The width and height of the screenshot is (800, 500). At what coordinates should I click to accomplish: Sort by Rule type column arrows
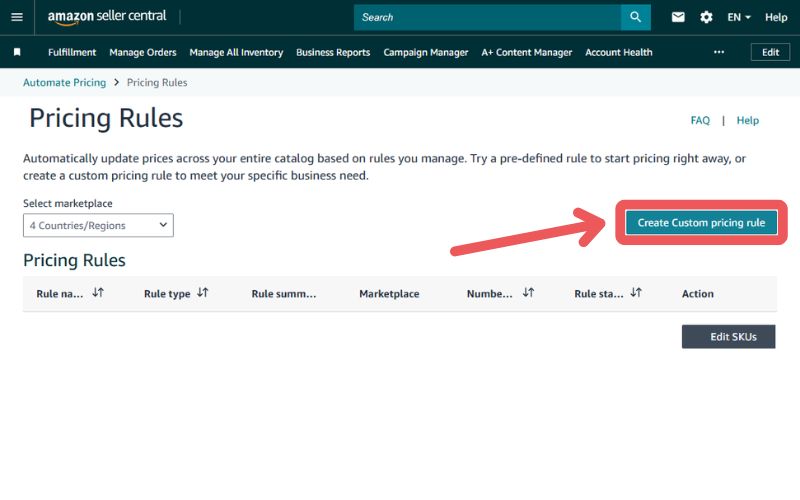203,292
